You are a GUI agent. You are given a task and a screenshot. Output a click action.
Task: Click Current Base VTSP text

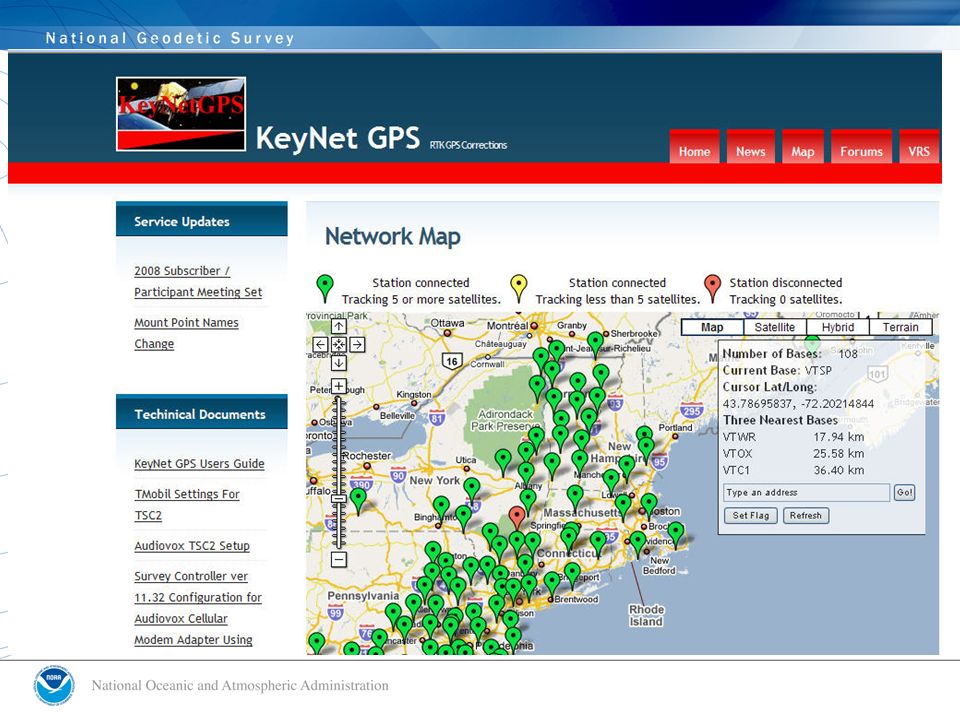777,370
